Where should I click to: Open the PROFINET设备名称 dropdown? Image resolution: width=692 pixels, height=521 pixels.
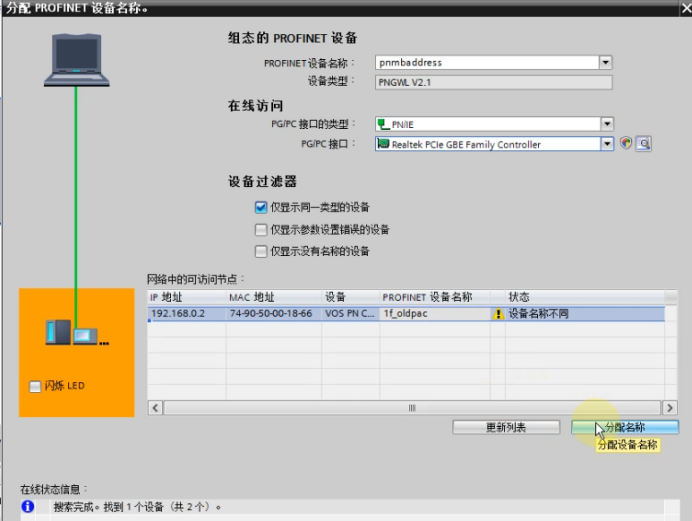click(x=606, y=62)
